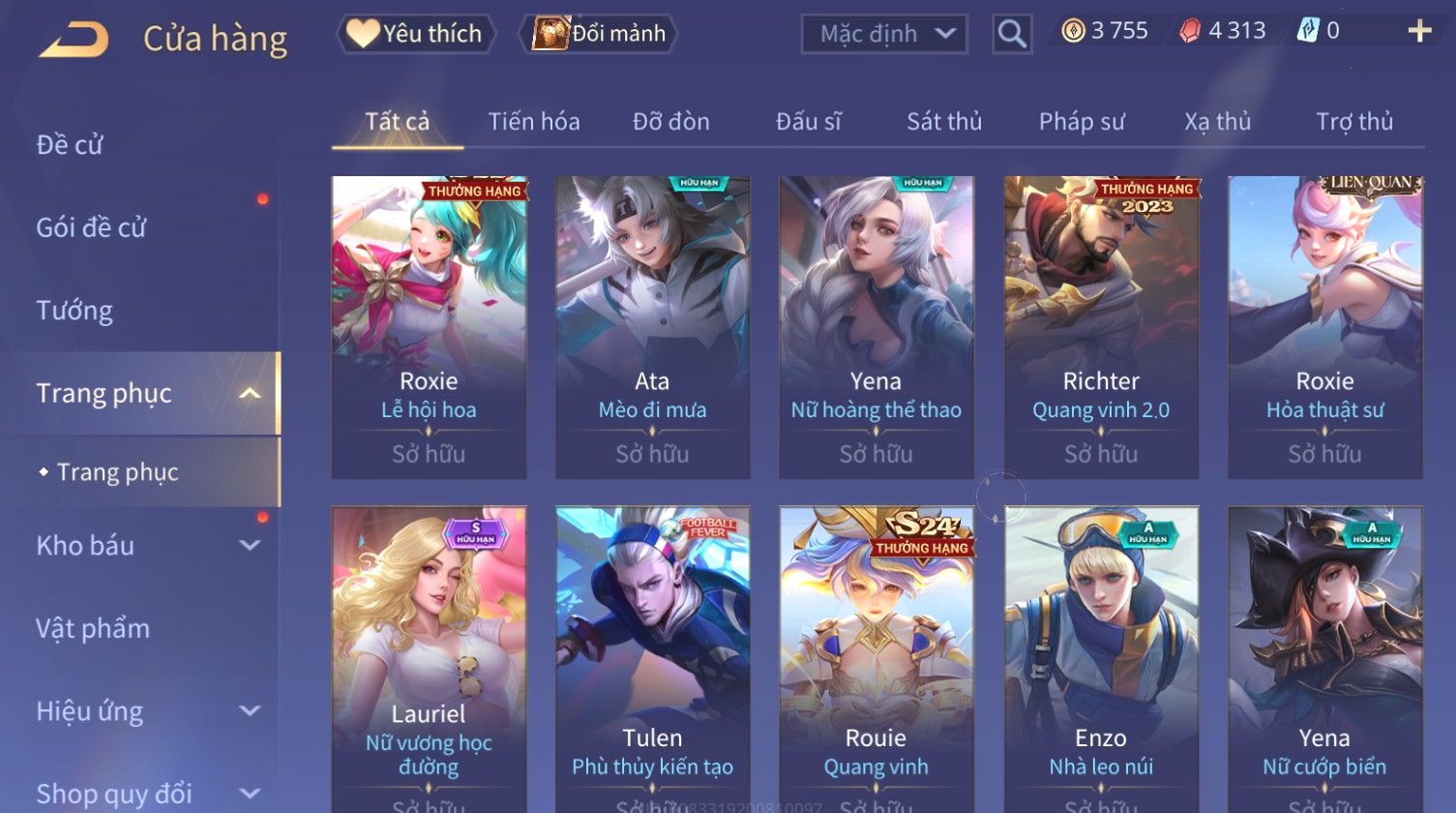Open the search magnifier icon
This screenshot has width=1456, height=813.
pos(1012,34)
